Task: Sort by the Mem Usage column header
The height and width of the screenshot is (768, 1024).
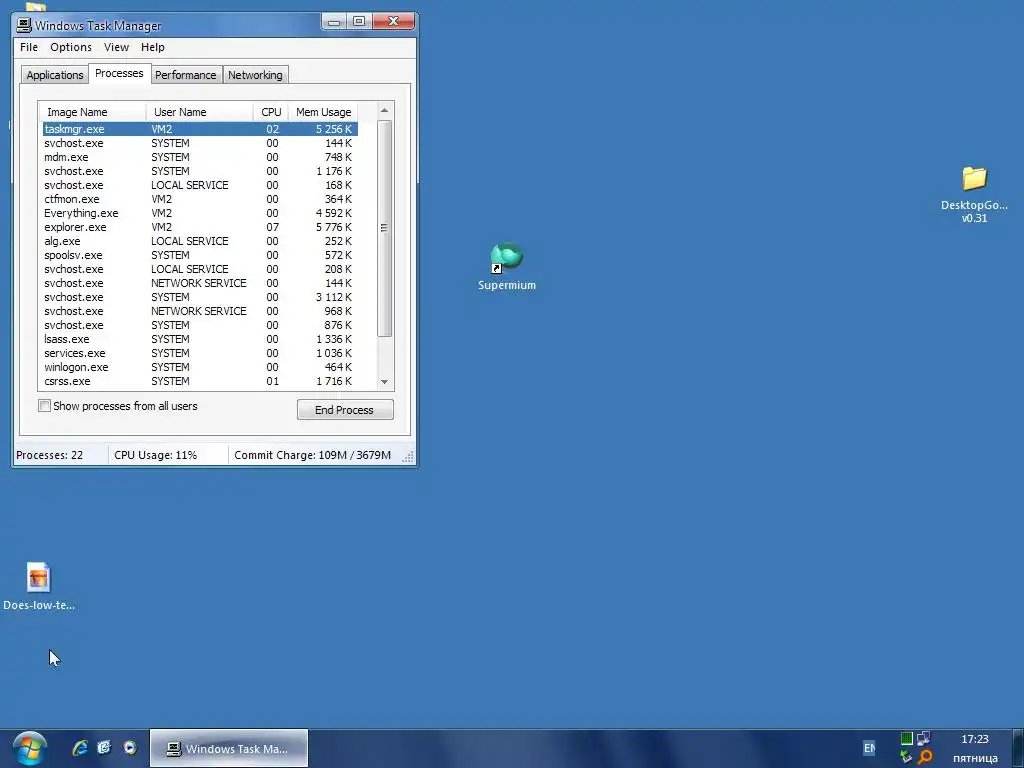Action: [323, 112]
